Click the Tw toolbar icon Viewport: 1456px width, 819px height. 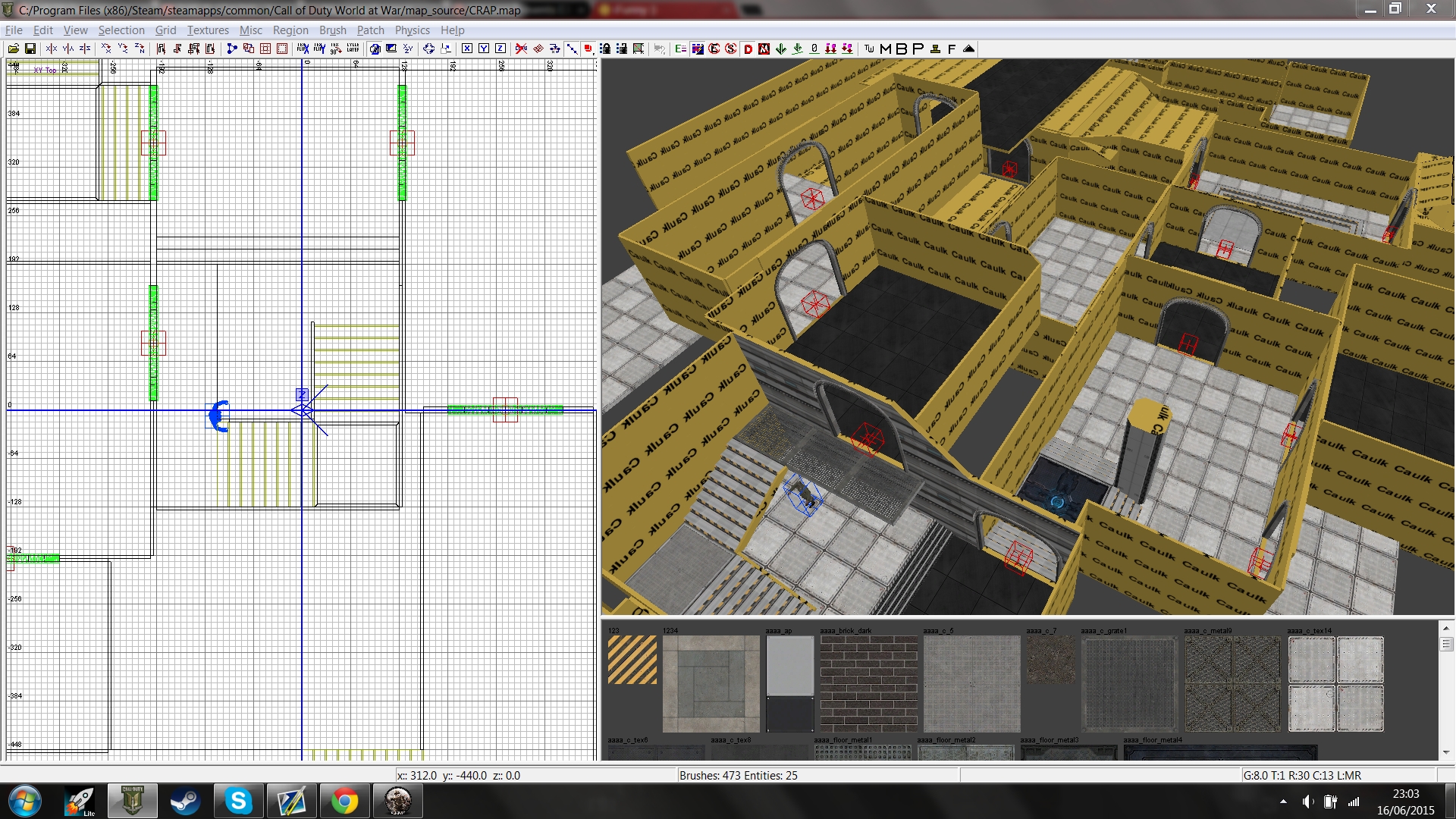click(x=869, y=49)
